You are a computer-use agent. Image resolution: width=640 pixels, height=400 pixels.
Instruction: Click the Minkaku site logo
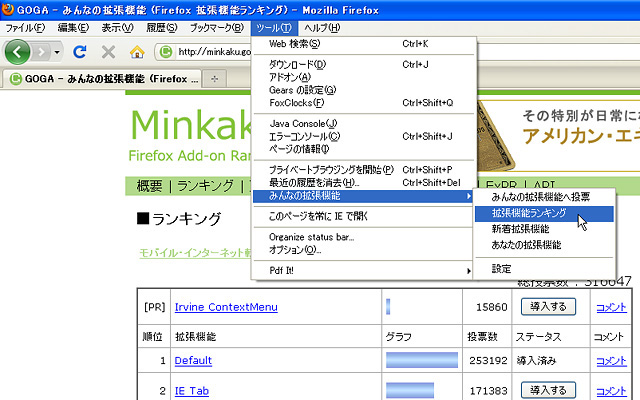(x=190, y=125)
